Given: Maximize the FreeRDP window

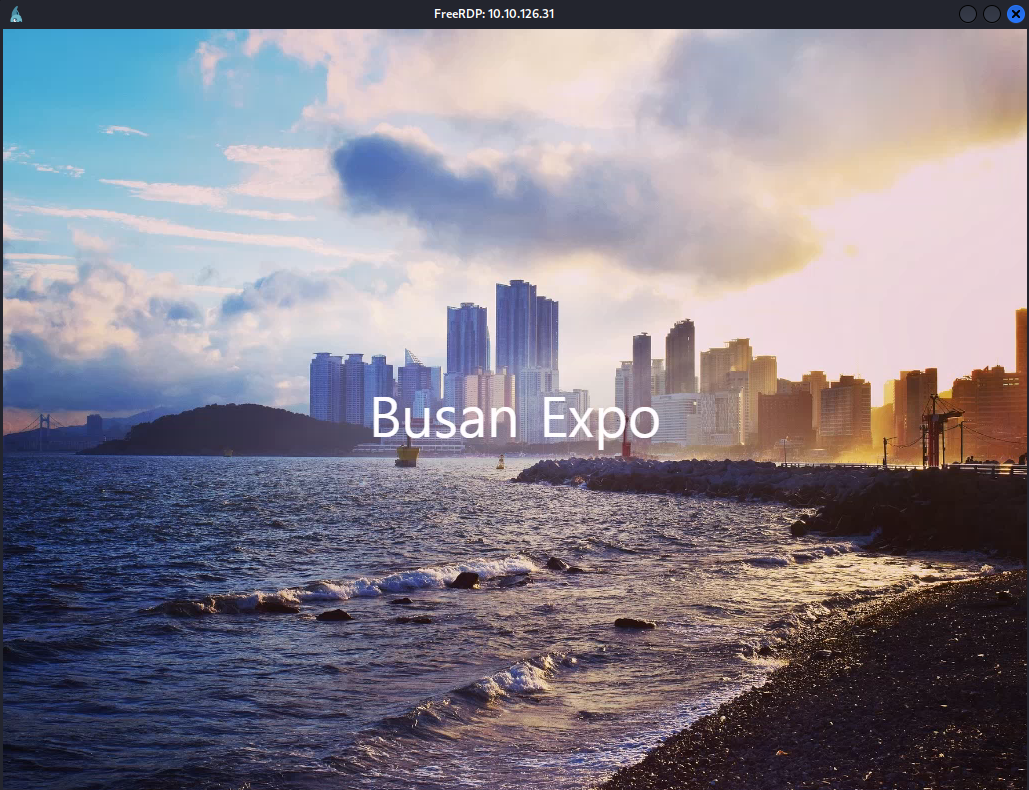Looking at the screenshot, I should 991,14.
